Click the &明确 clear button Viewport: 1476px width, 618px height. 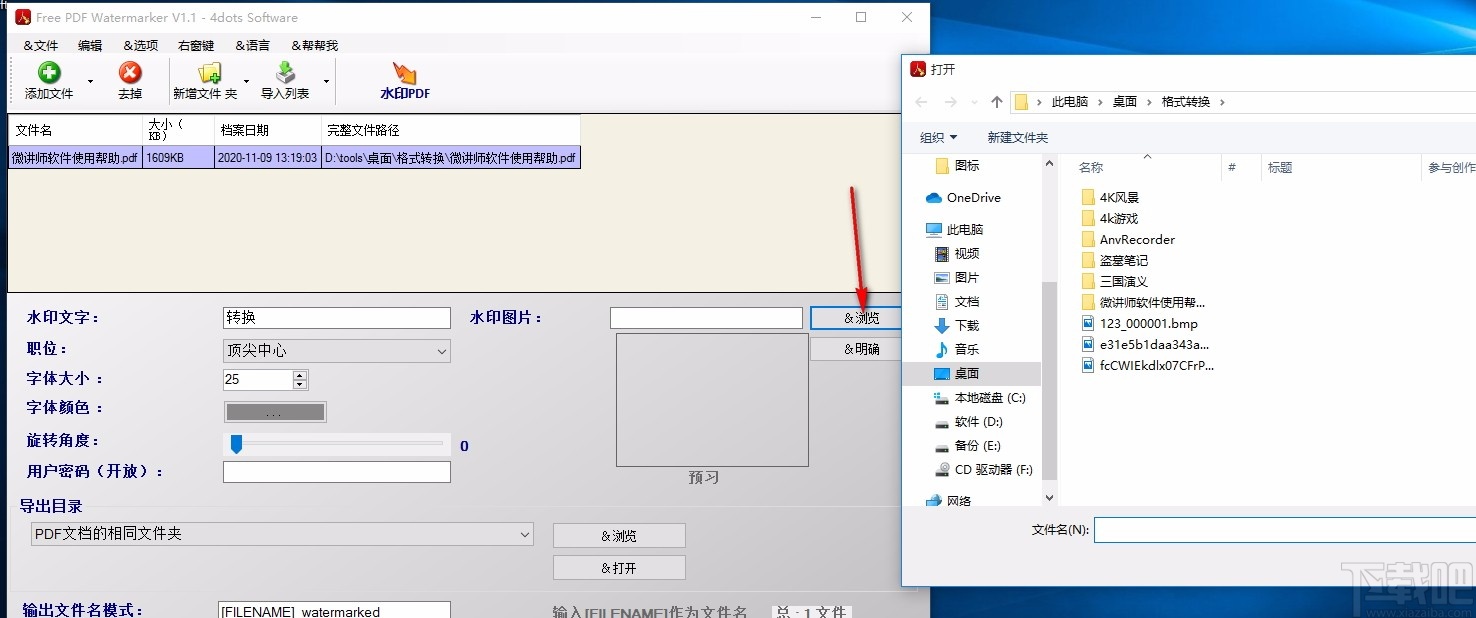click(856, 349)
